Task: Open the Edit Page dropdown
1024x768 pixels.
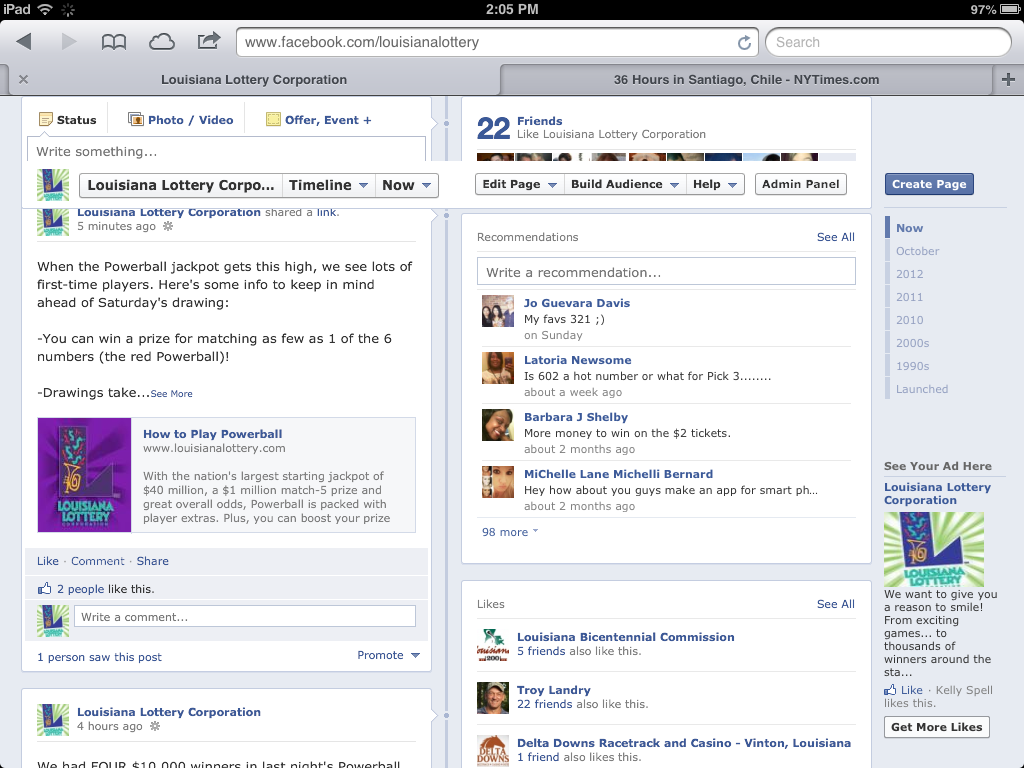Action: pyautogui.click(x=517, y=184)
